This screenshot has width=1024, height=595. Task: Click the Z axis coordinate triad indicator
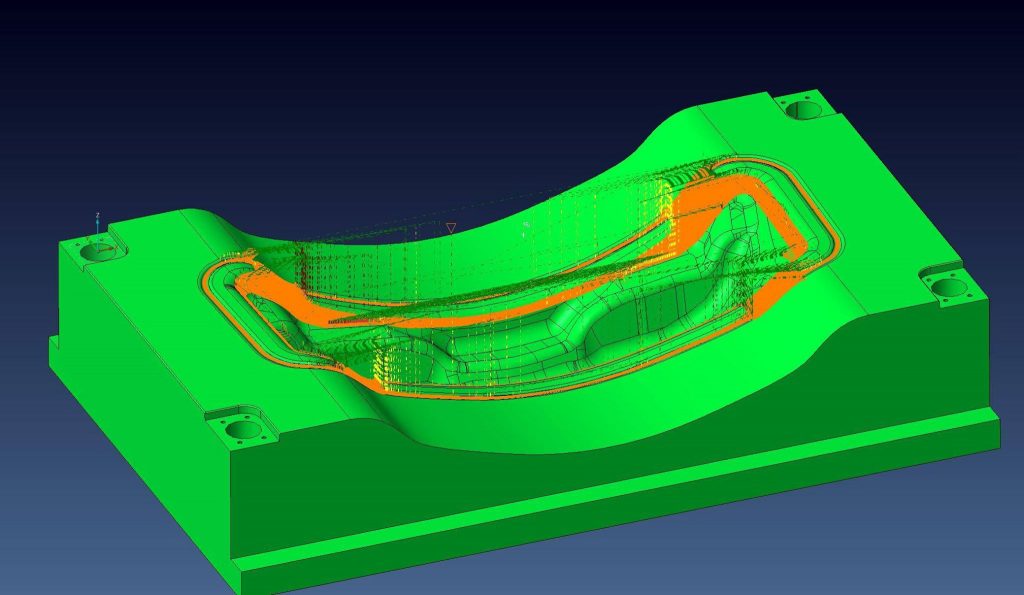coord(97,224)
